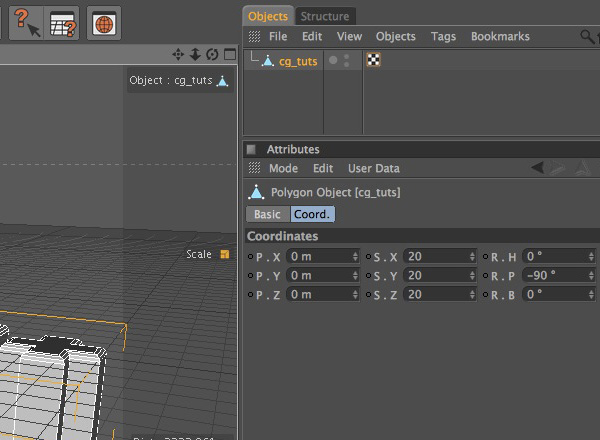Click the 'Object : cg_tuts' HUD text
Image resolution: width=600 pixels, height=440 pixels.
pos(171,80)
